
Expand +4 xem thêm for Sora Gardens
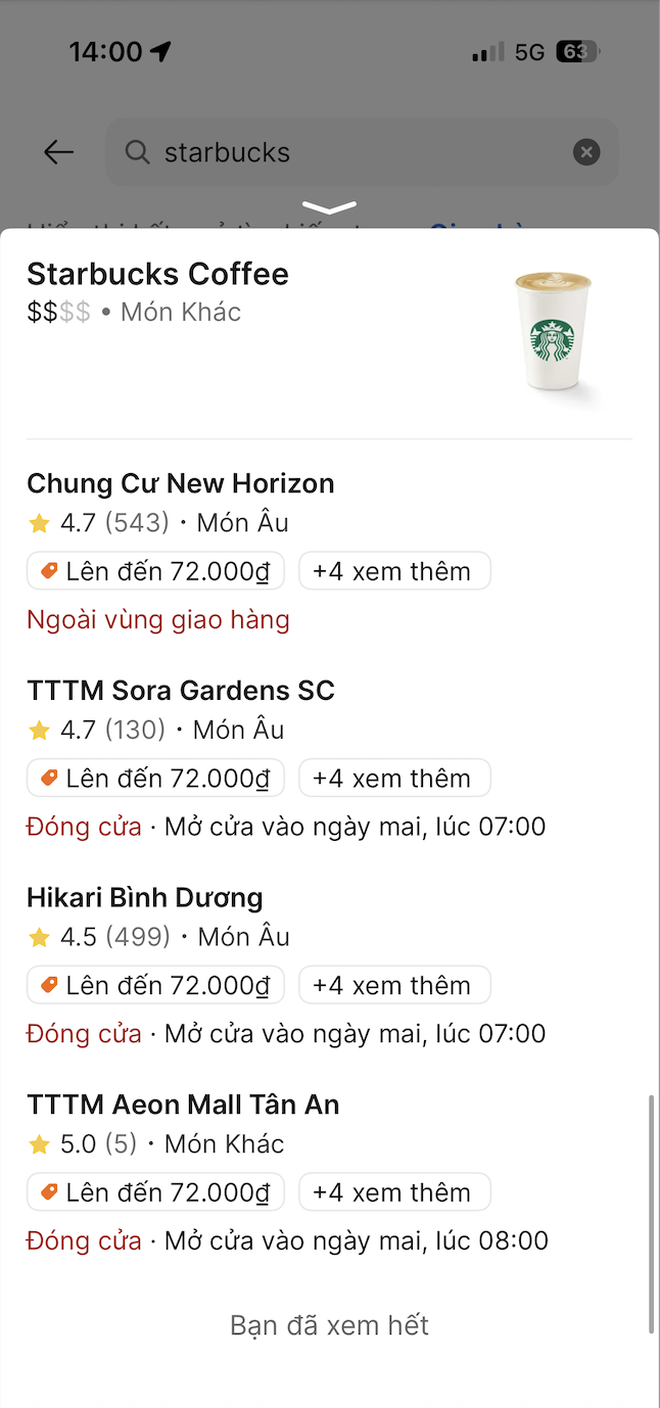[394, 779]
